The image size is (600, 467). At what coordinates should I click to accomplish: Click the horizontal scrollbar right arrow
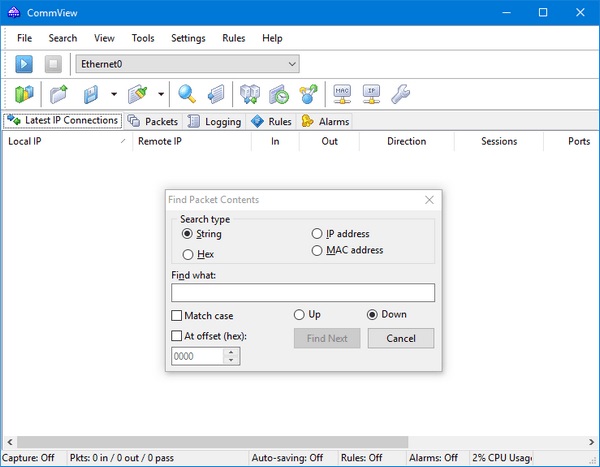pos(592,442)
